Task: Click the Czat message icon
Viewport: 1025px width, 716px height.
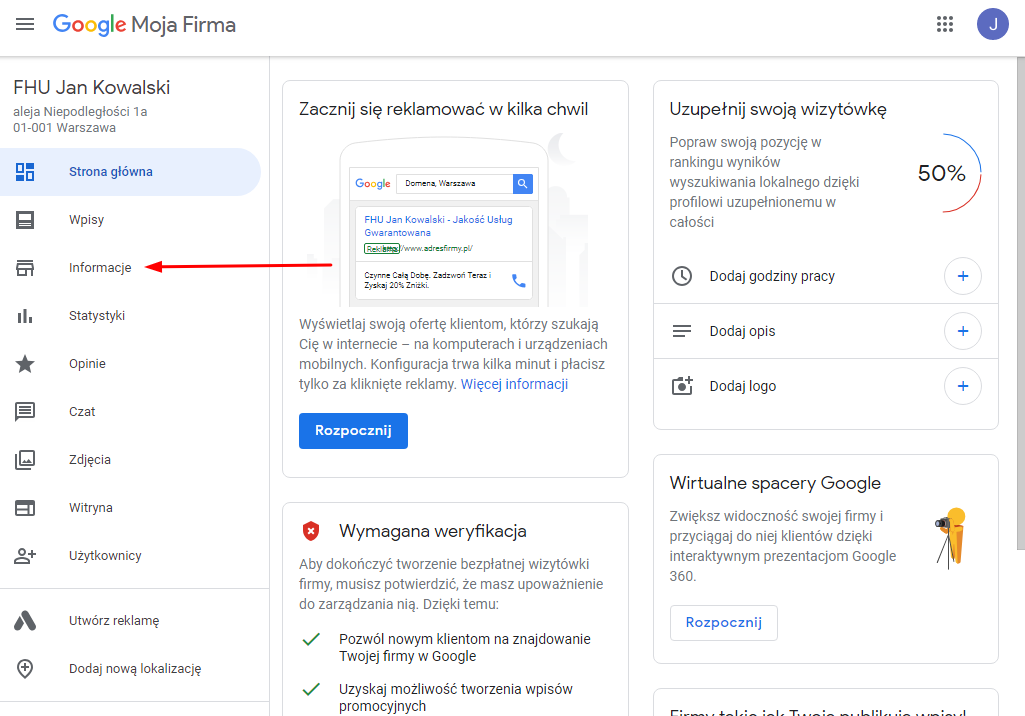Action: coord(25,412)
